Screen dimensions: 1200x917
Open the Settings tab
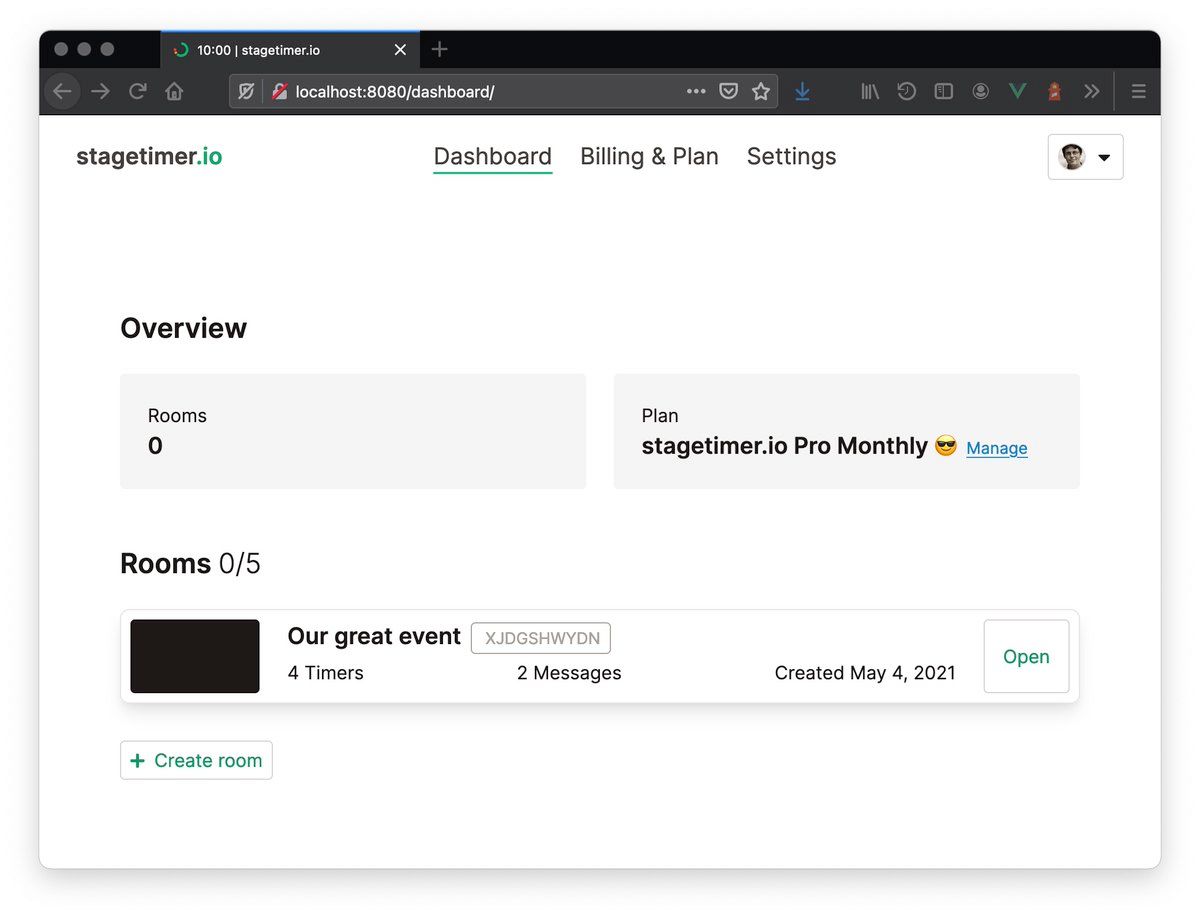pos(791,157)
